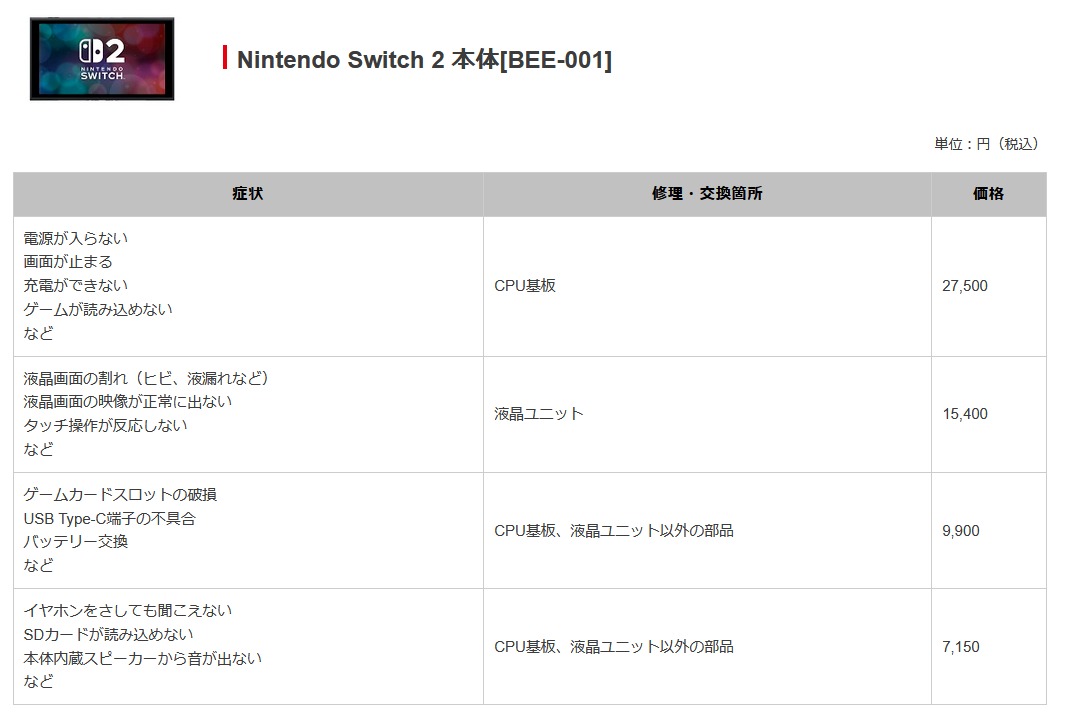Click 電源が入らない symptom text
1071x720 pixels.
[76, 238]
